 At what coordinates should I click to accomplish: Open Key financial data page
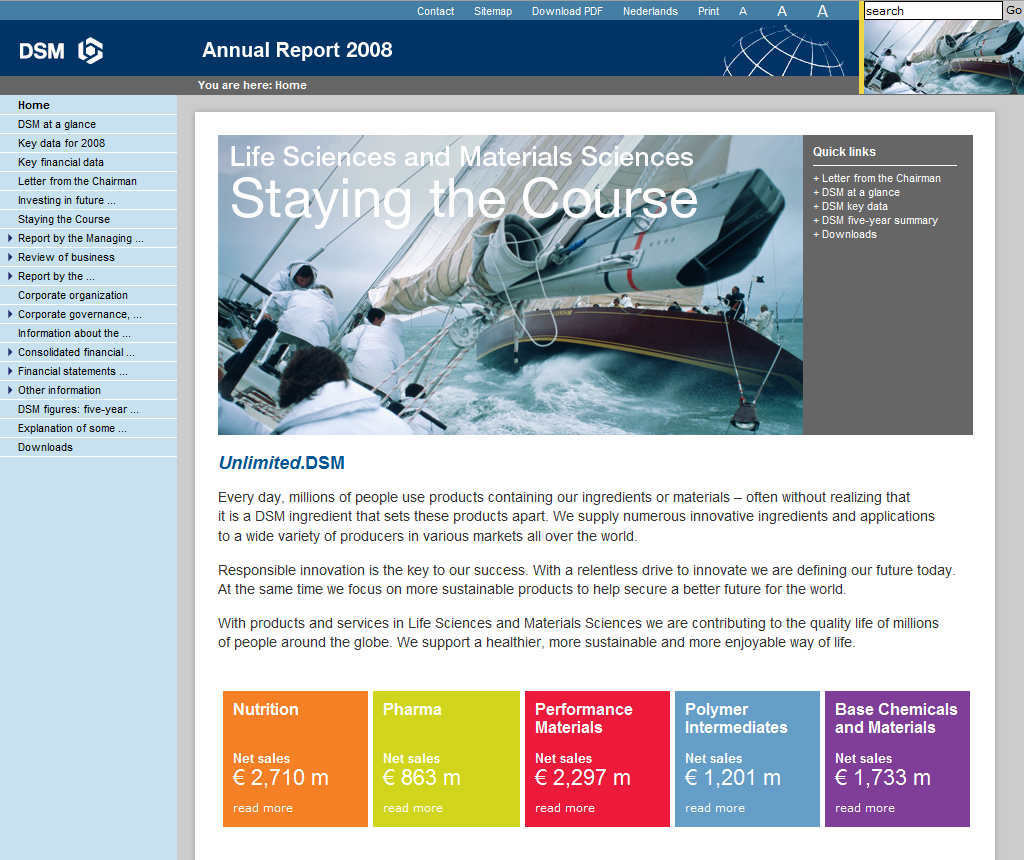61,162
